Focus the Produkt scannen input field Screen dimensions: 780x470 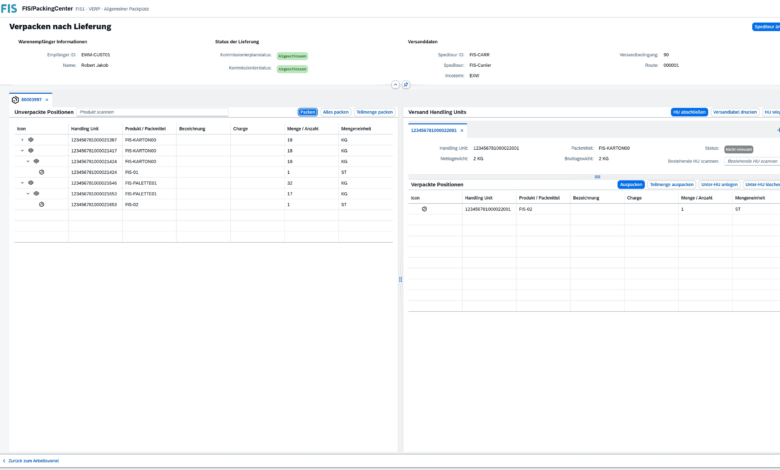click(152, 112)
